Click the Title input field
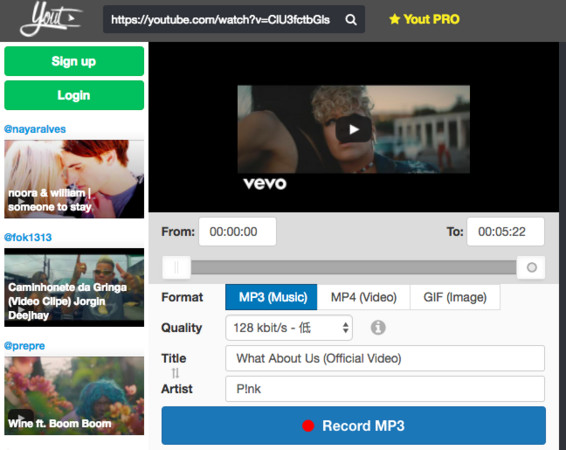This screenshot has height=450, width=566. pos(385,358)
